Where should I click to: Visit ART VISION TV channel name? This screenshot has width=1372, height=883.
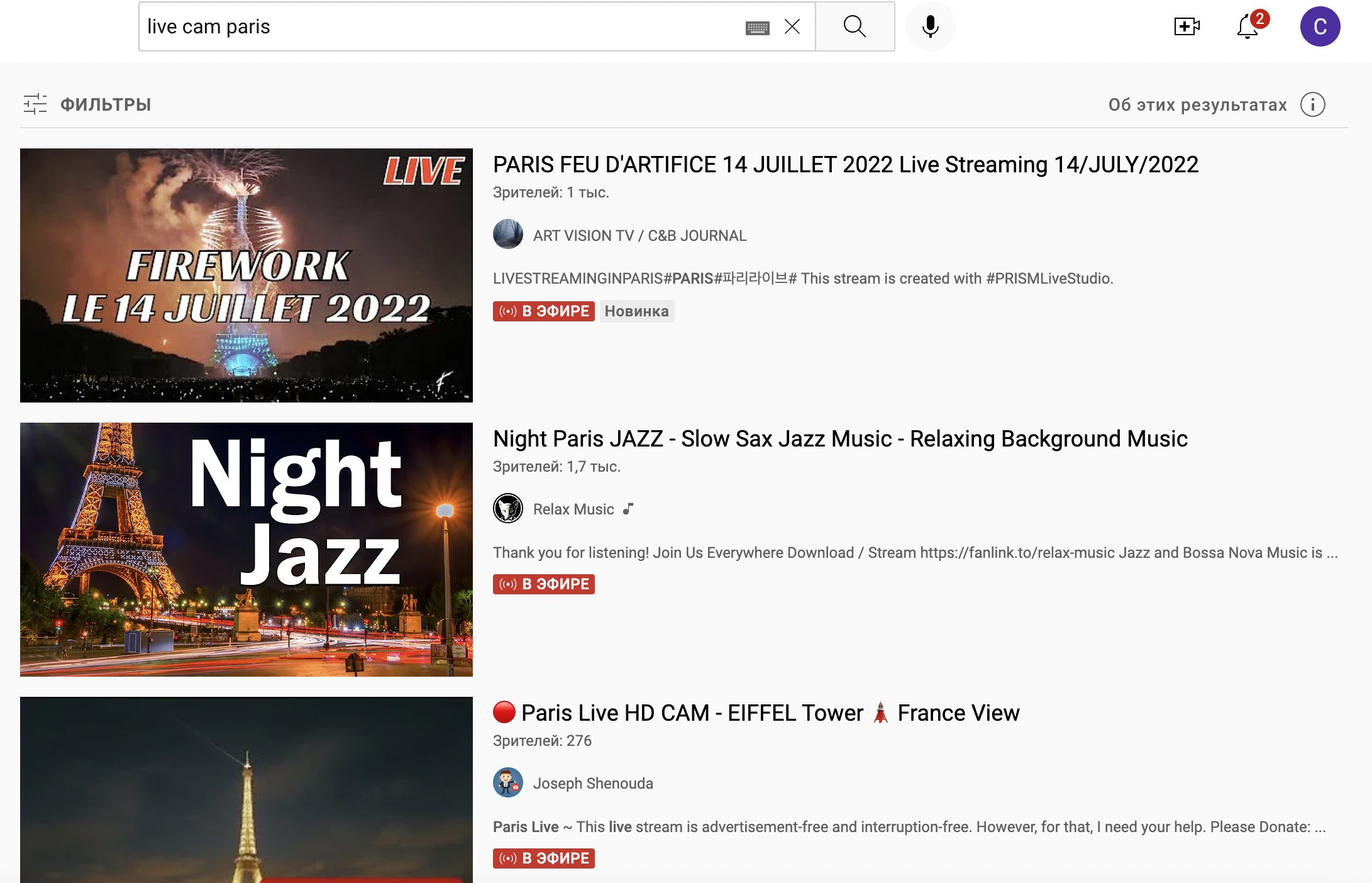tap(639, 236)
